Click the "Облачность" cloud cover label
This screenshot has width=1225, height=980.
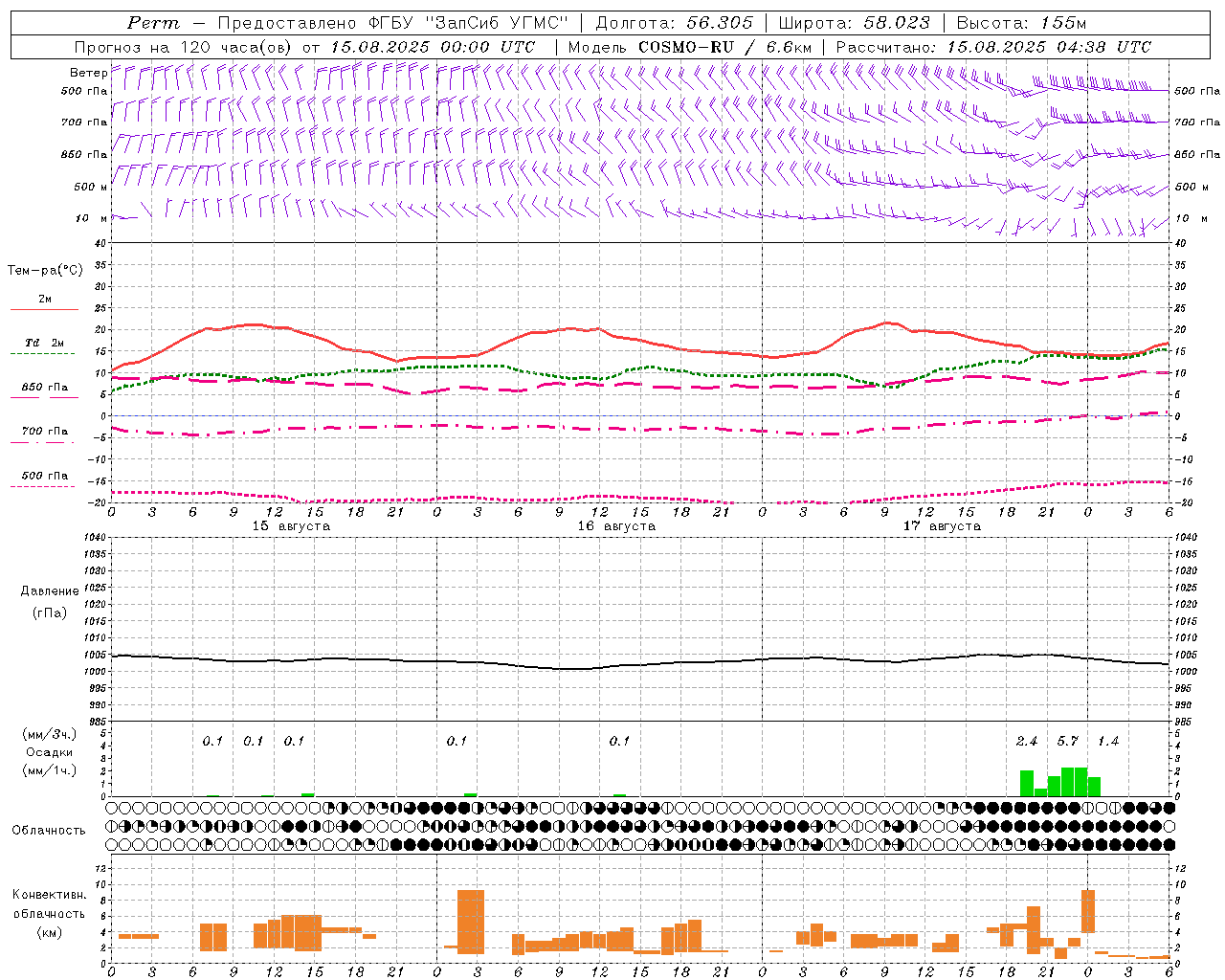pos(49,831)
